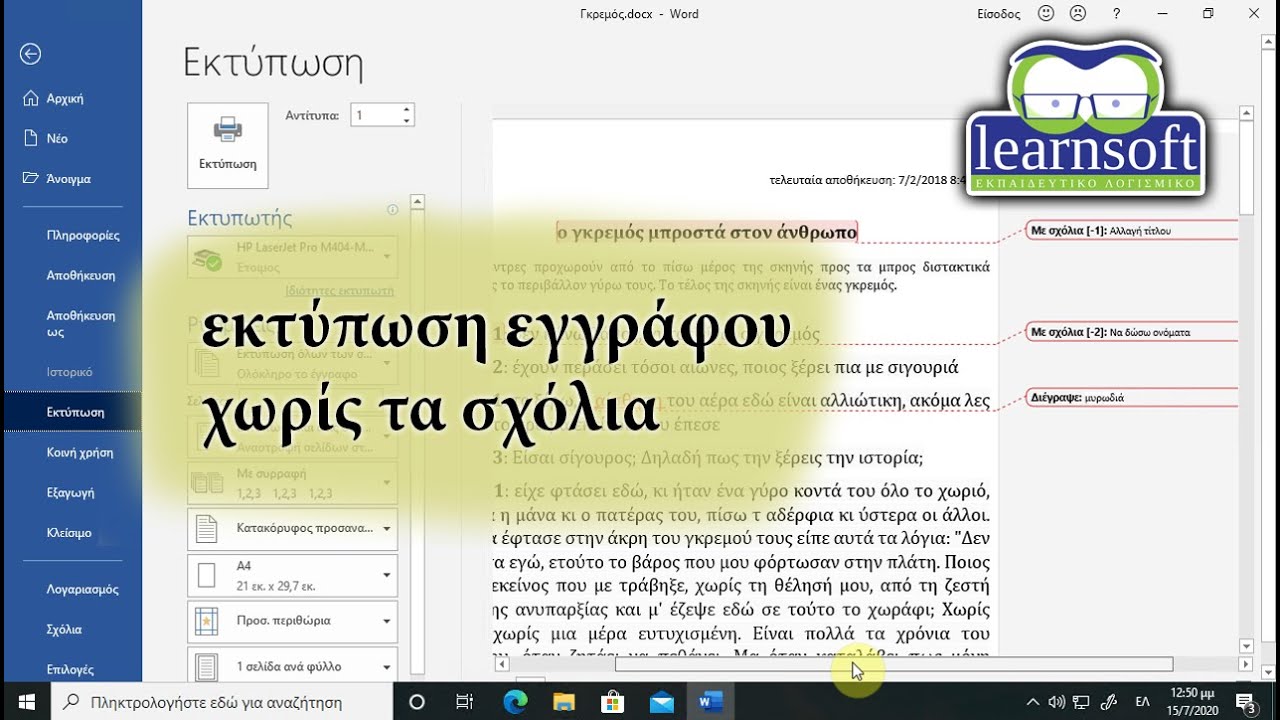1280x720 pixels.
Task: Click the comment "Αλλαγή τίτλου" balloon
Action: pyautogui.click(x=1133, y=231)
